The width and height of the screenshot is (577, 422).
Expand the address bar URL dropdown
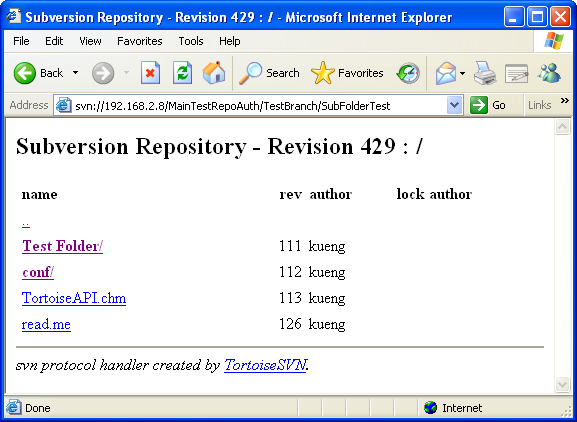454,105
